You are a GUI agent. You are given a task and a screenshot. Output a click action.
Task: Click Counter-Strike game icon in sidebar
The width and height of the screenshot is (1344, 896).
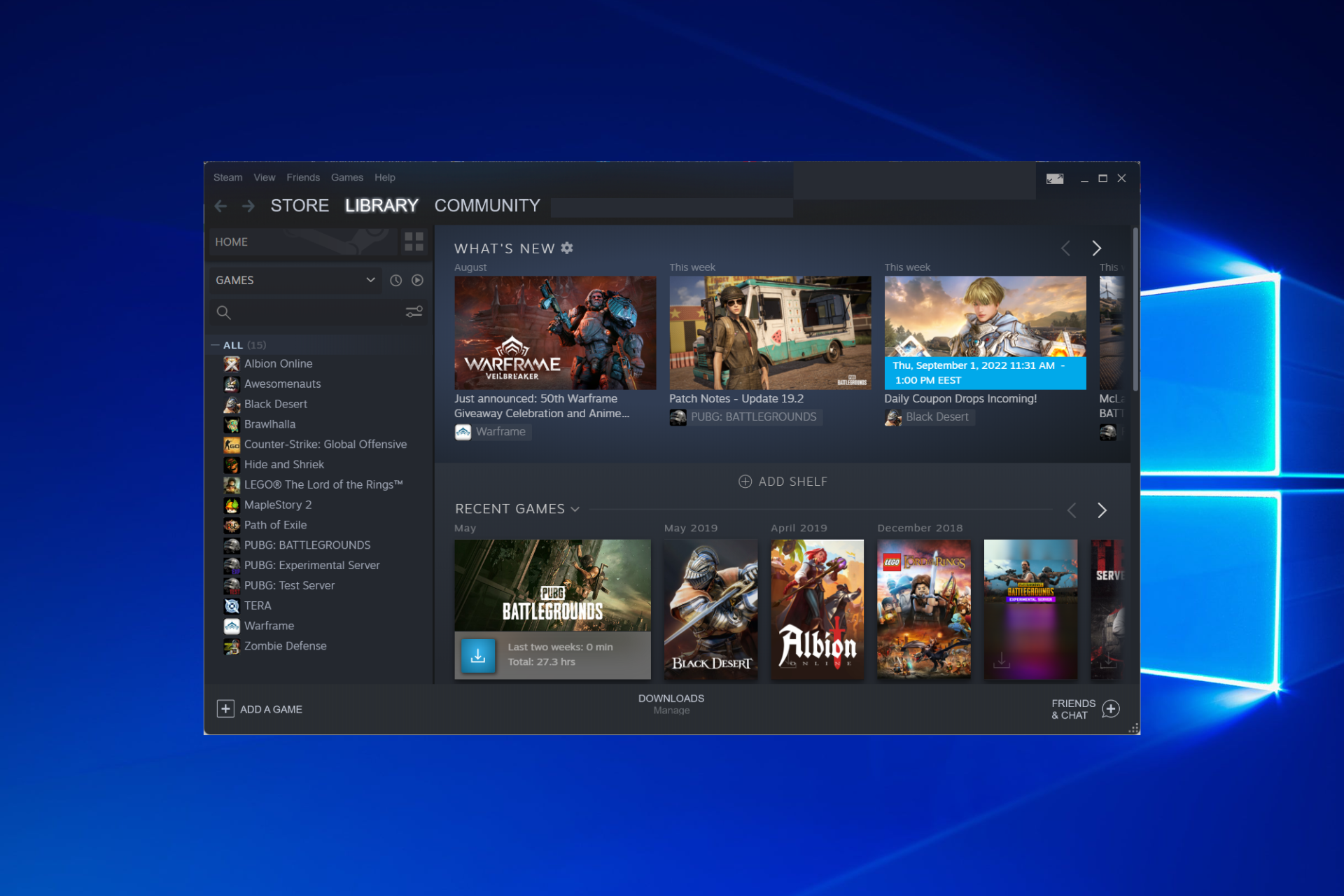coord(232,444)
